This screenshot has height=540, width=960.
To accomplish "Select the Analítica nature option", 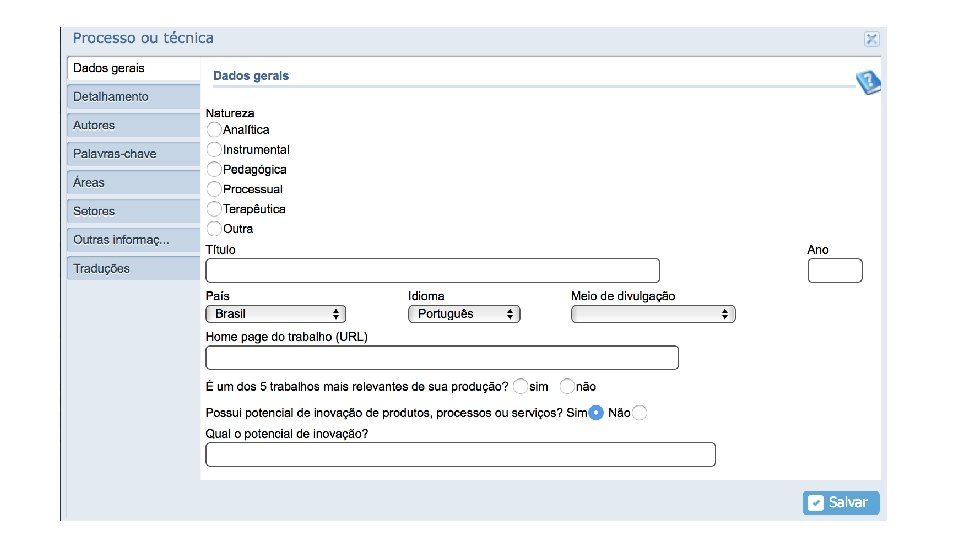I will pos(214,130).
